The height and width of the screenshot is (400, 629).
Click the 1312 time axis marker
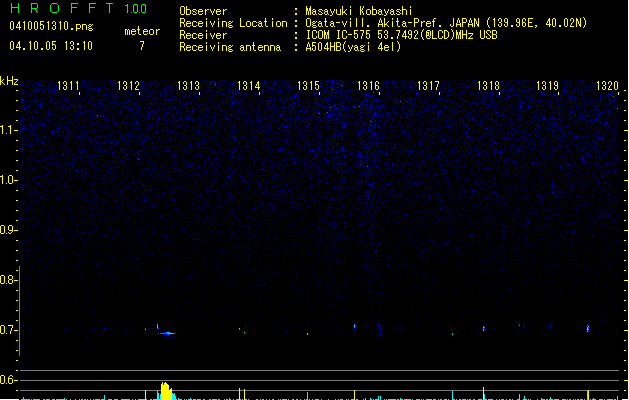tap(128, 86)
